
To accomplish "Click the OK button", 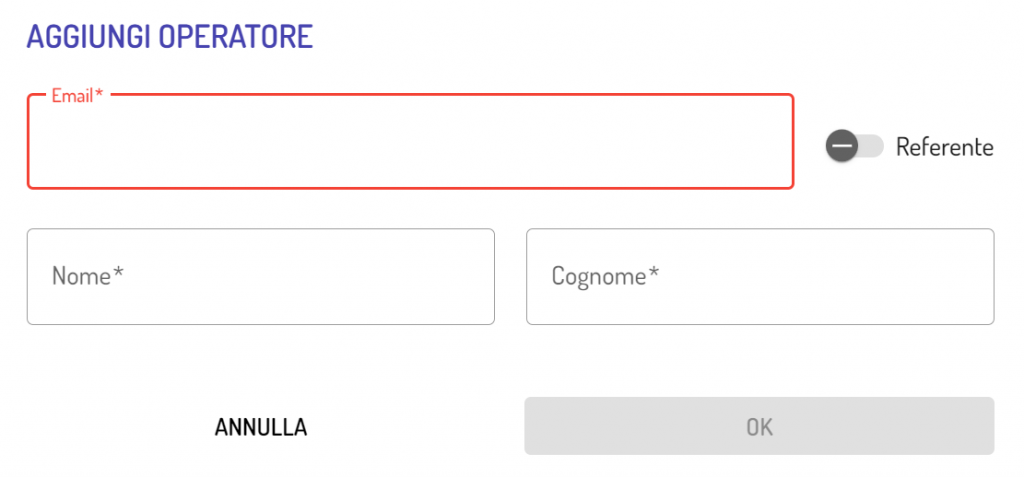I will pos(759,426).
